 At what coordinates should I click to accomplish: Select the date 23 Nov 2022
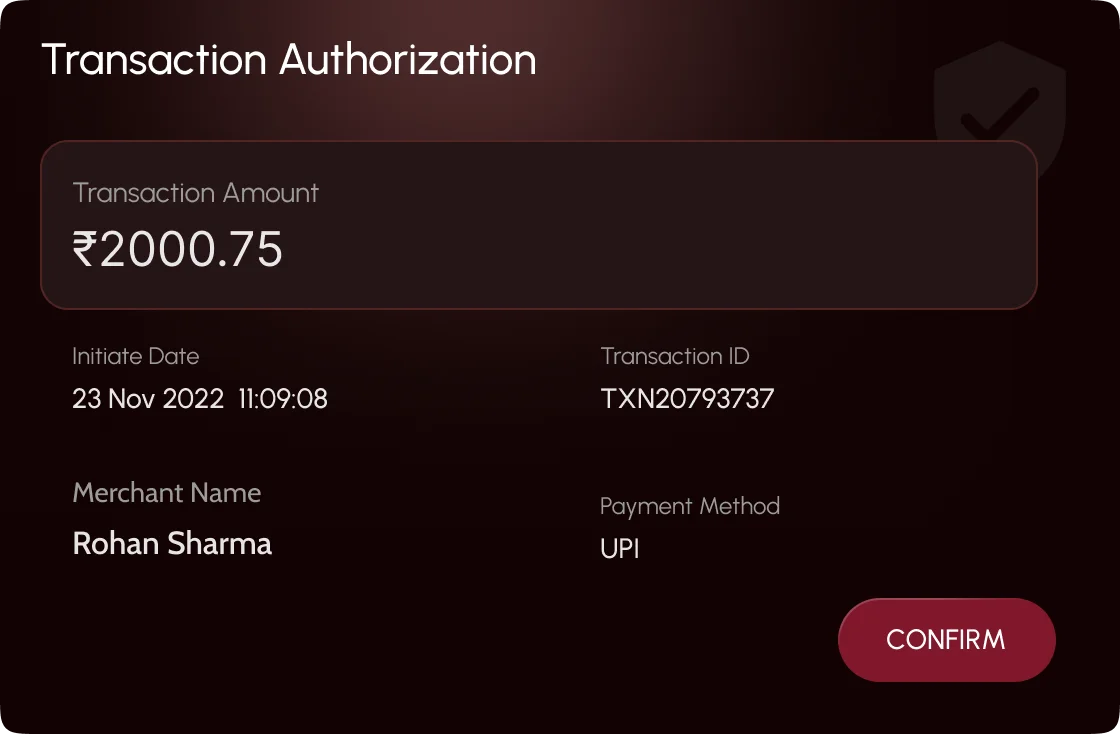point(148,398)
